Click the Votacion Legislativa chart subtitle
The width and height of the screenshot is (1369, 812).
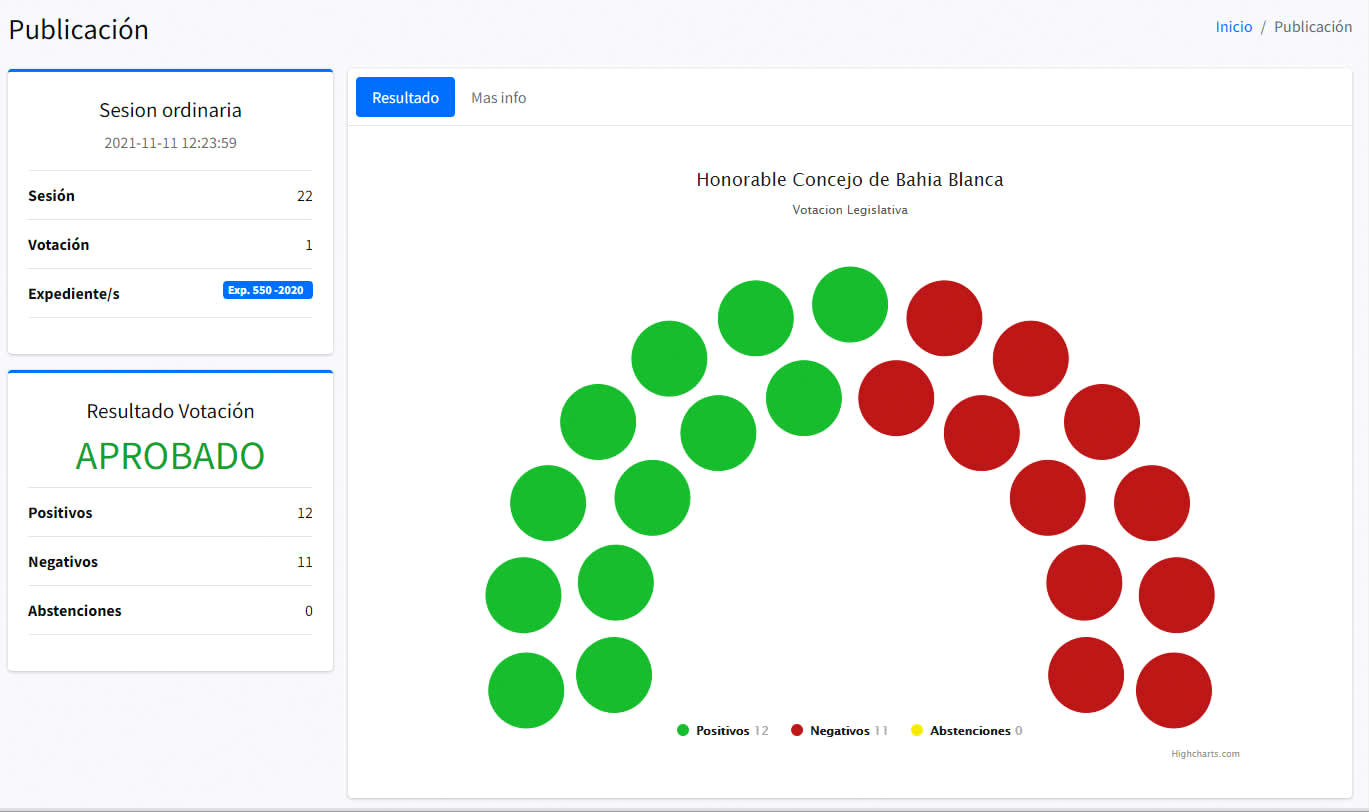coord(849,210)
